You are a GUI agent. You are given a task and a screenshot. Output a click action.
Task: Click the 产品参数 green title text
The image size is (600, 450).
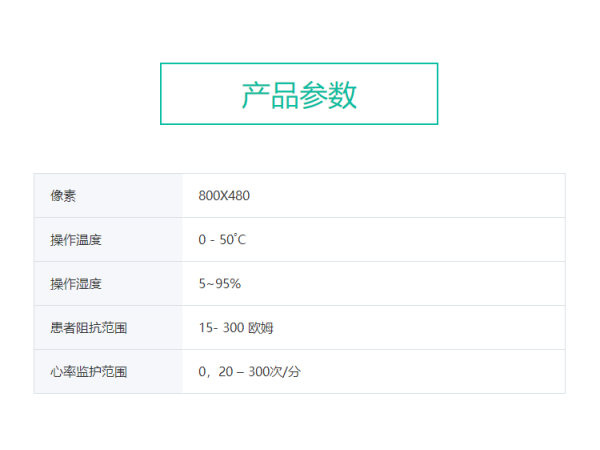coord(299,95)
